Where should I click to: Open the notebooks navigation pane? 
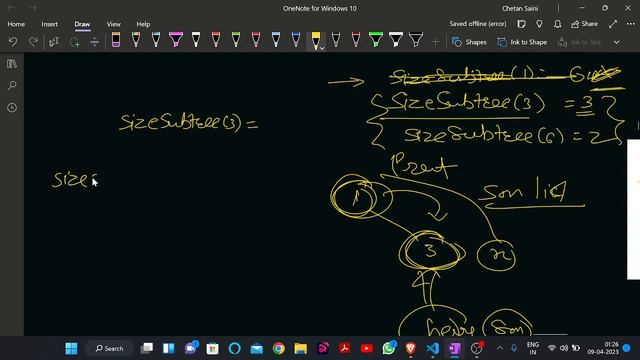[12, 64]
